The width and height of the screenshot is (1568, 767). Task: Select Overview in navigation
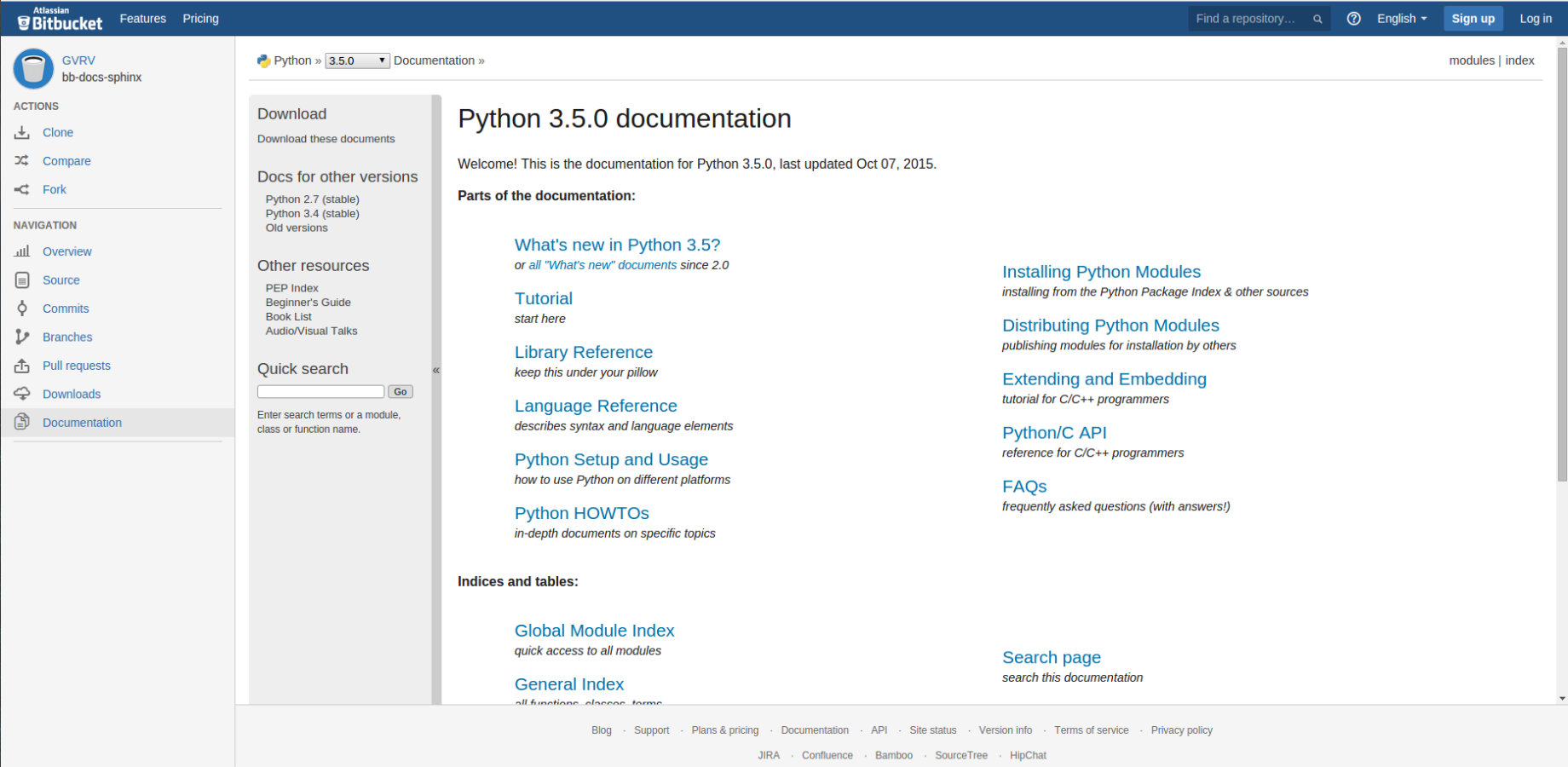coord(67,251)
